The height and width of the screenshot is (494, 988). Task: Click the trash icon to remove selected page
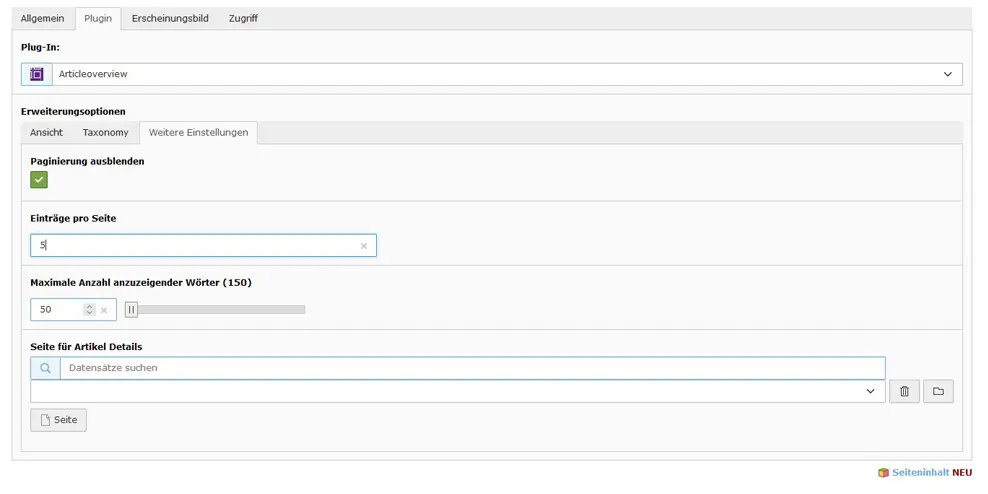tap(904, 391)
